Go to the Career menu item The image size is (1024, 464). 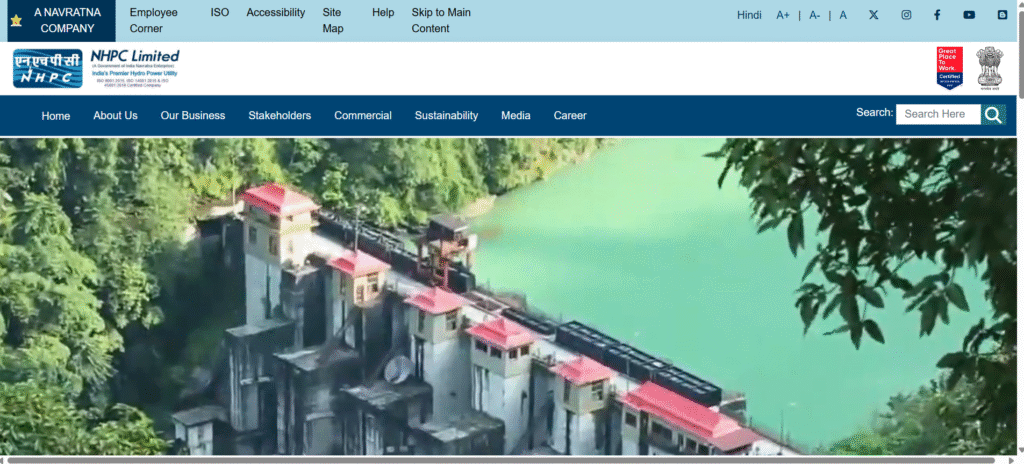[x=570, y=116]
